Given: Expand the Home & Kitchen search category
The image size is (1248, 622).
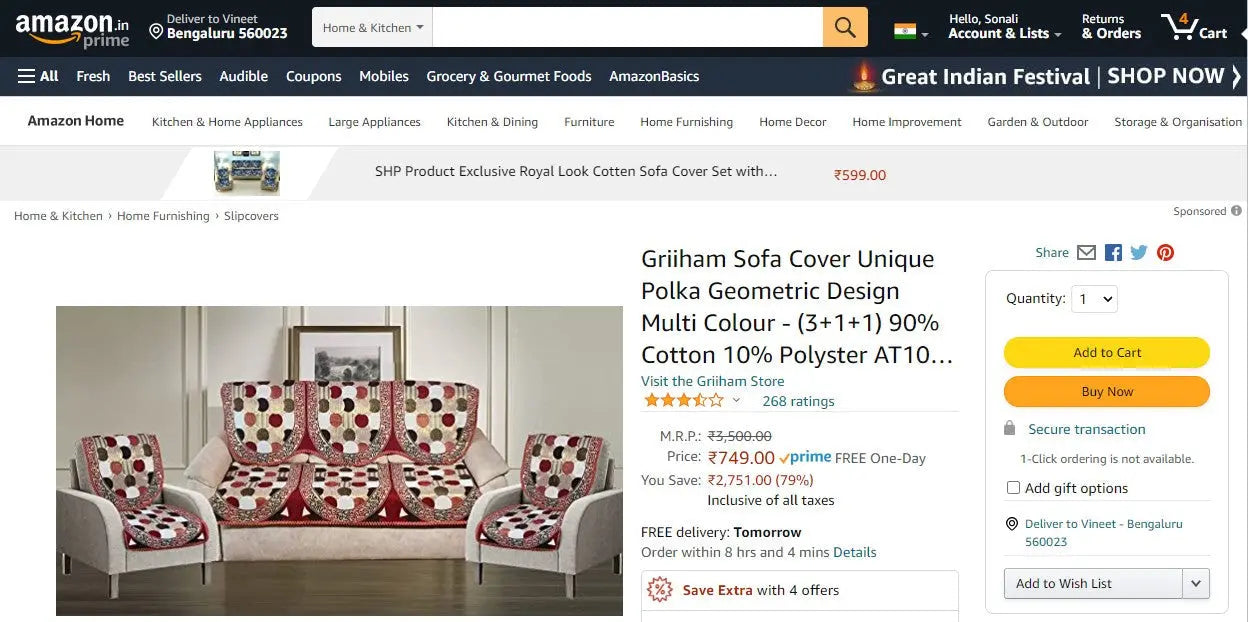Looking at the screenshot, I should click(372, 28).
